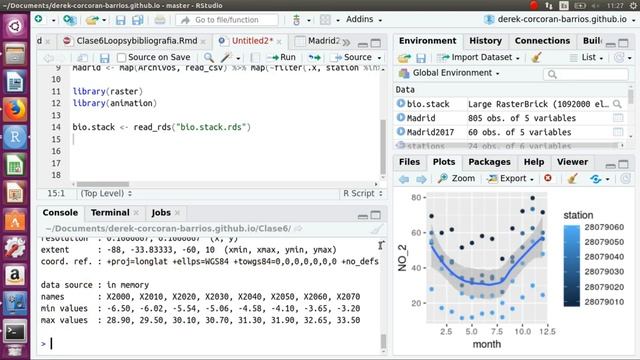Open the Help tab
The height and width of the screenshot is (360, 640).
click(533, 162)
